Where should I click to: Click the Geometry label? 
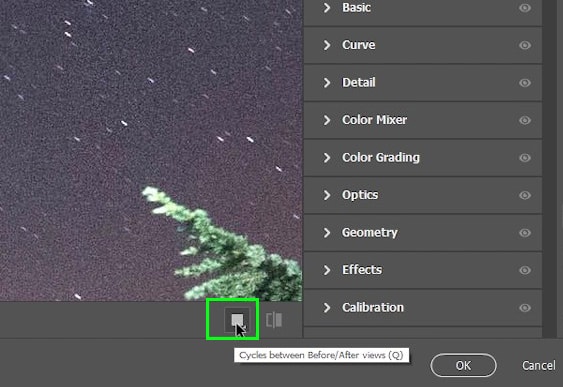[x=369, y=233]
